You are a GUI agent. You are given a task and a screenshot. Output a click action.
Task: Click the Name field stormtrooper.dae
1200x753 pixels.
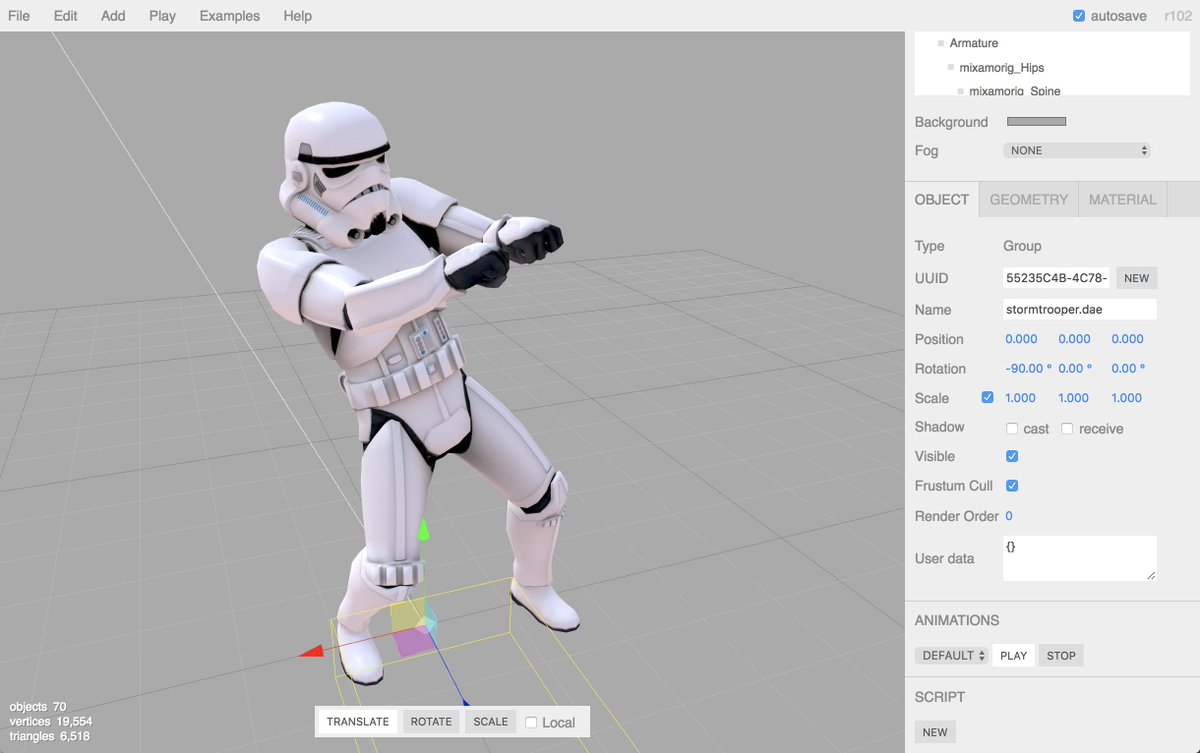[1080, 309]
